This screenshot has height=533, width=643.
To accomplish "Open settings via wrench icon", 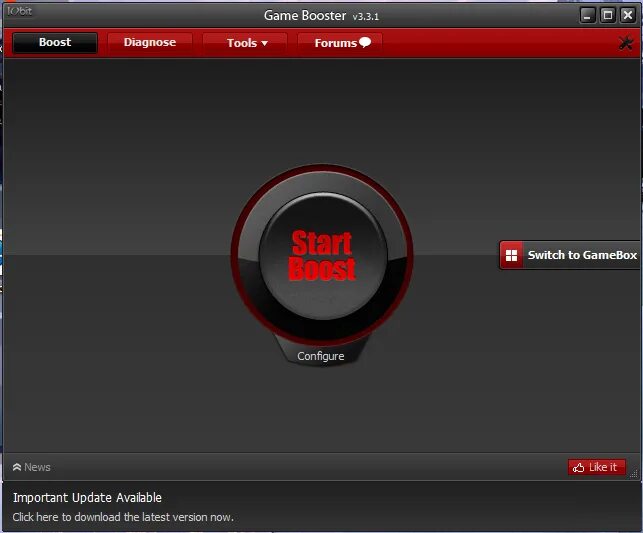I will click(x=626, y=43).
